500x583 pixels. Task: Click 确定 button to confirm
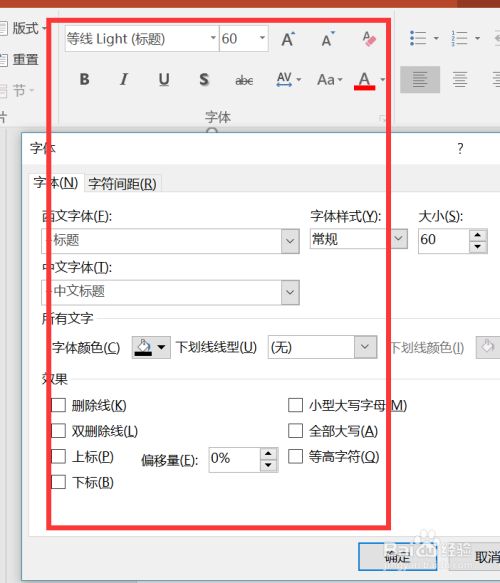[x=397, y=556]
